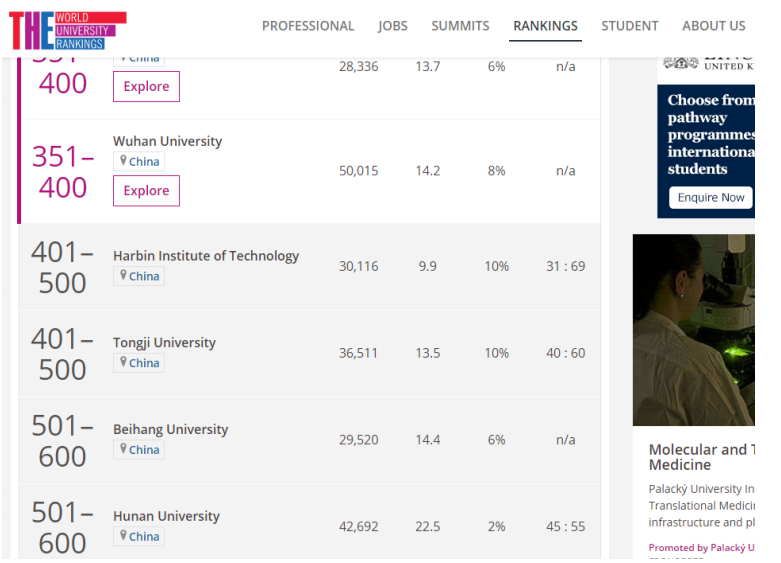Viewport: 781px width, 563px height.
Task: Click rank 501–600 beside Beihang University
Action: [x=63, y=441]
